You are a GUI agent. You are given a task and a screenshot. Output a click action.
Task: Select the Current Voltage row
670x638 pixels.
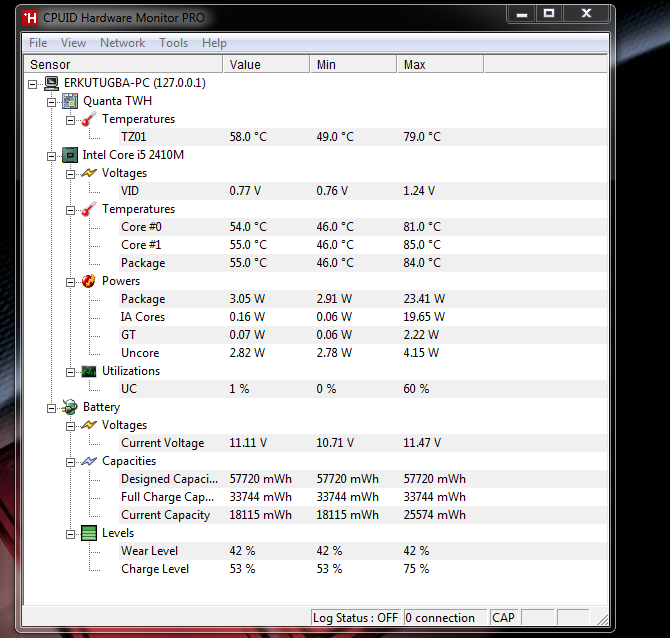tap(363, 443)
